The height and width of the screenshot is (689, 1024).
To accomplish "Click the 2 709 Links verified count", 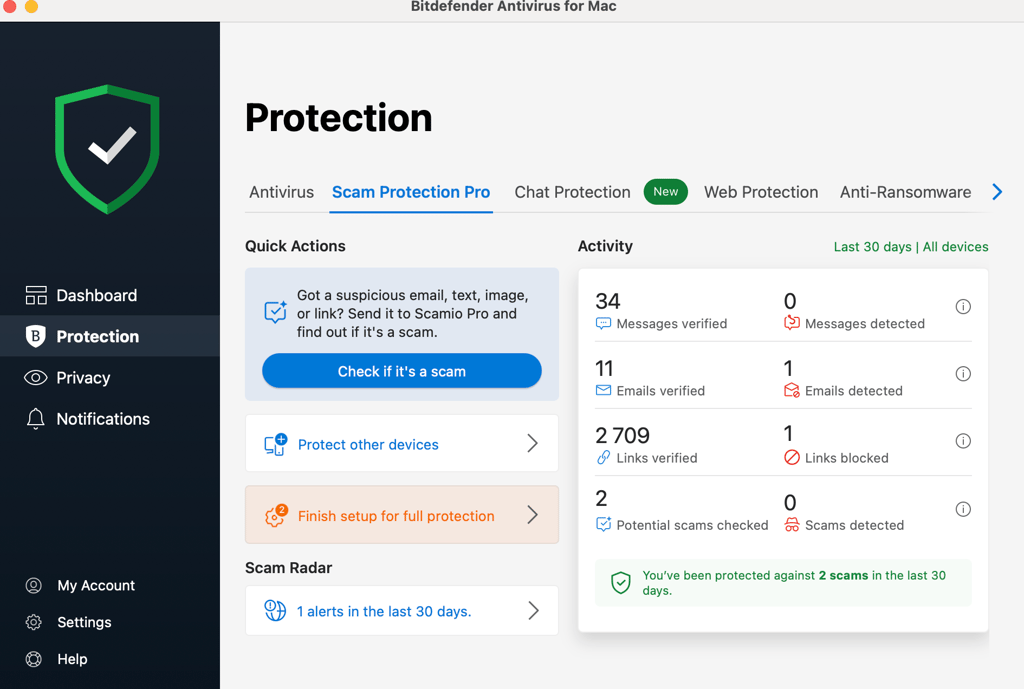I will click(x=622, y=435).
